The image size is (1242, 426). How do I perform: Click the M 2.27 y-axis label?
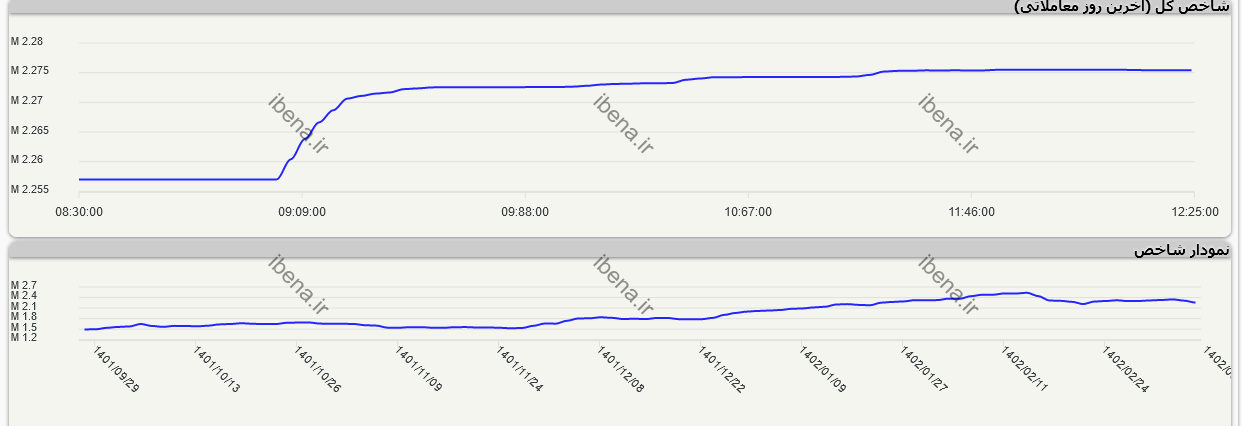(27, 101)
